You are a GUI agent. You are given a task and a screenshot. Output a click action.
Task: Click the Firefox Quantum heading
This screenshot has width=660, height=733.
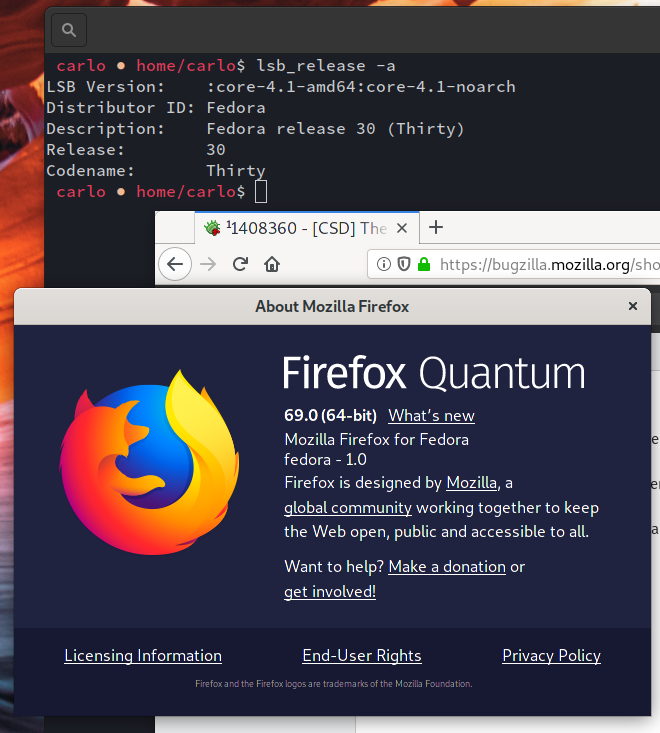[433, 373]
